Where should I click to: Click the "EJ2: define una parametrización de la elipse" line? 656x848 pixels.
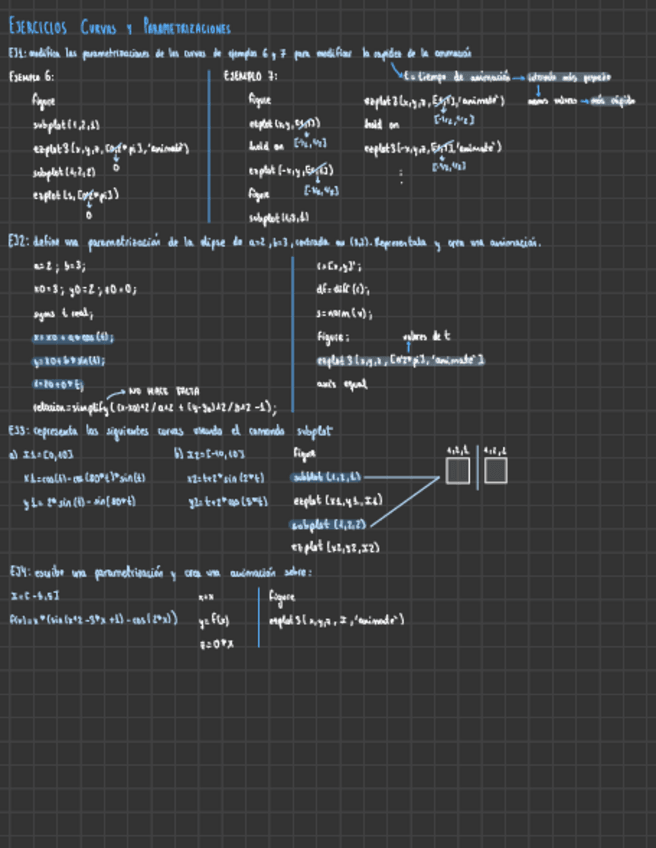pos(274,243)
